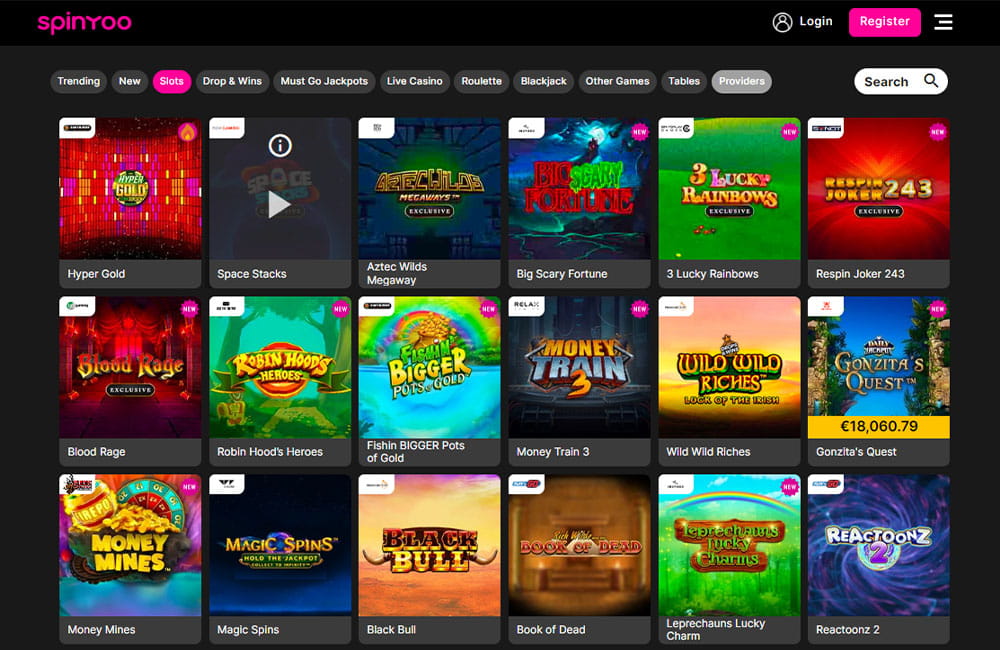Click the Space Stacks title label
The width and height of the screenshot is (1000, 650).
pyautogui.click(x=251, y=274)
